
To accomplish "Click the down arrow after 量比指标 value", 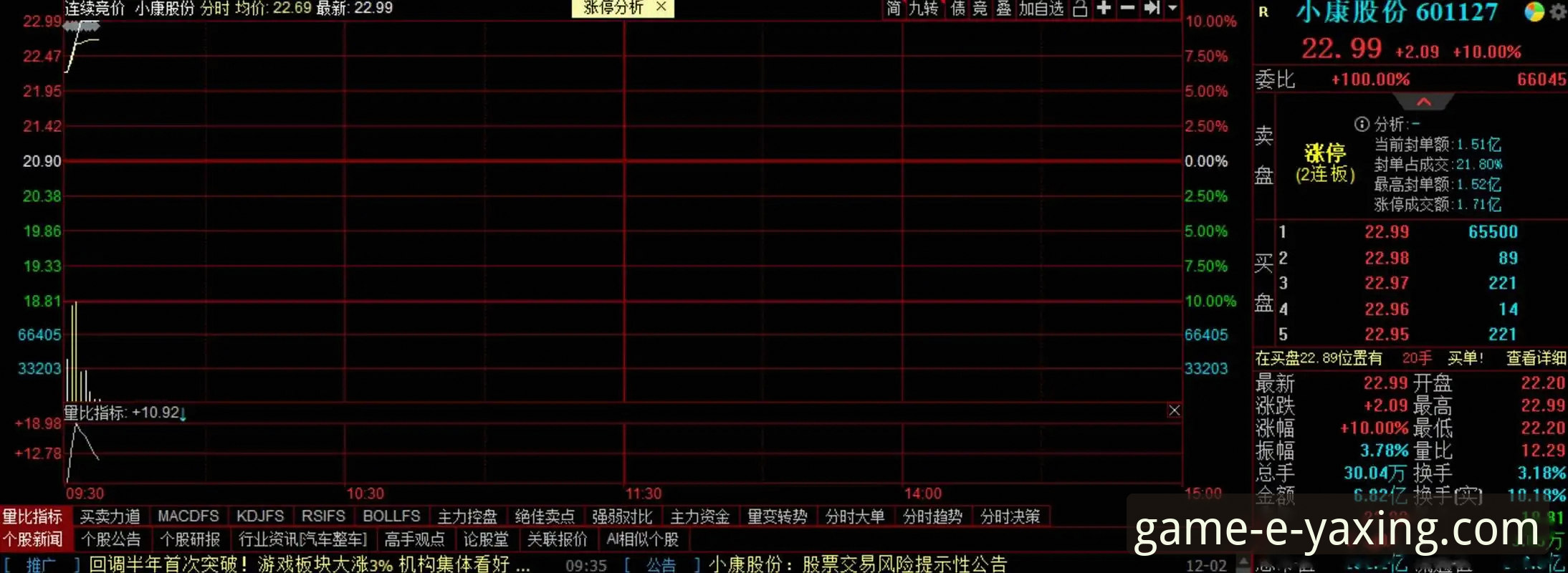I will click(x=183, y=413).
